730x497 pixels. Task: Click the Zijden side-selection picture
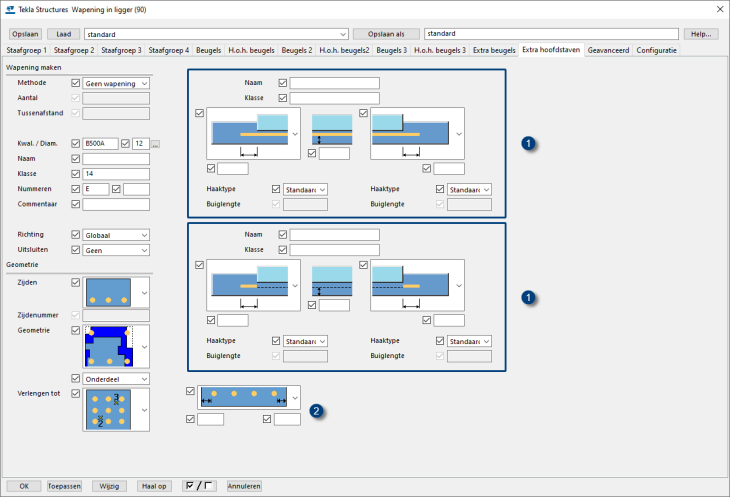click(x=107, y=292)
